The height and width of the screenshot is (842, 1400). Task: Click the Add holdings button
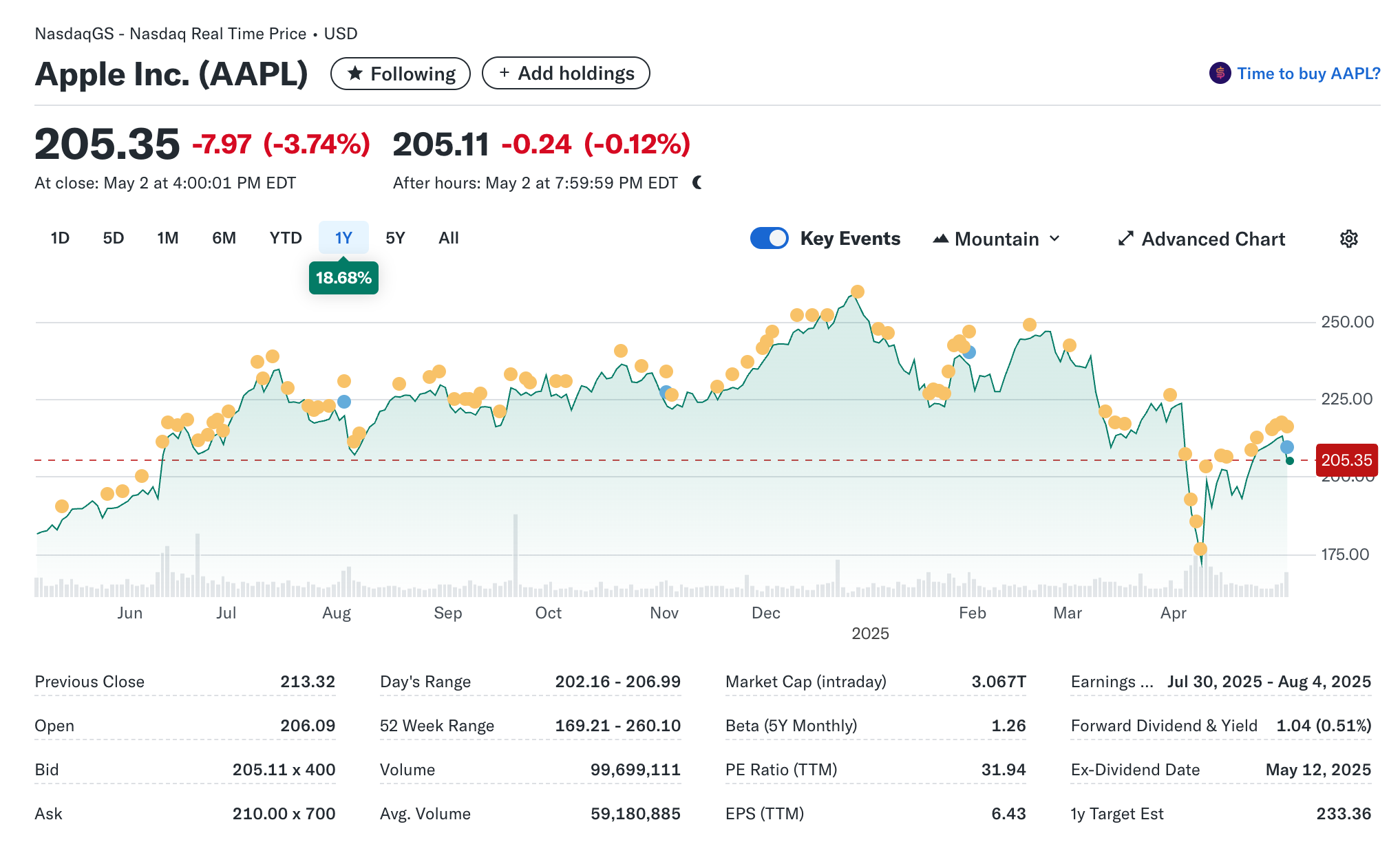(x=566, y=73)
